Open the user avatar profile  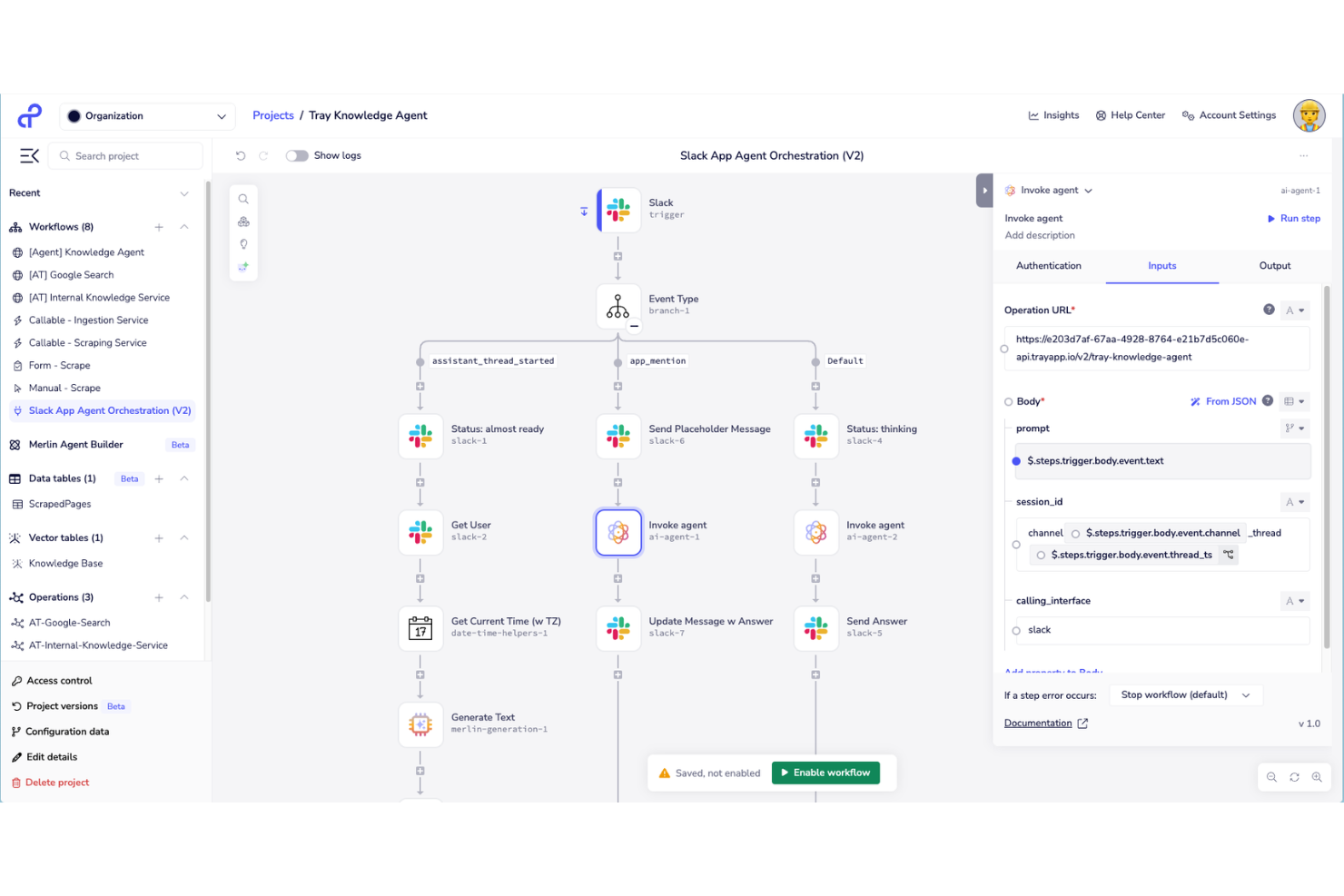(x=1309, y=116)
